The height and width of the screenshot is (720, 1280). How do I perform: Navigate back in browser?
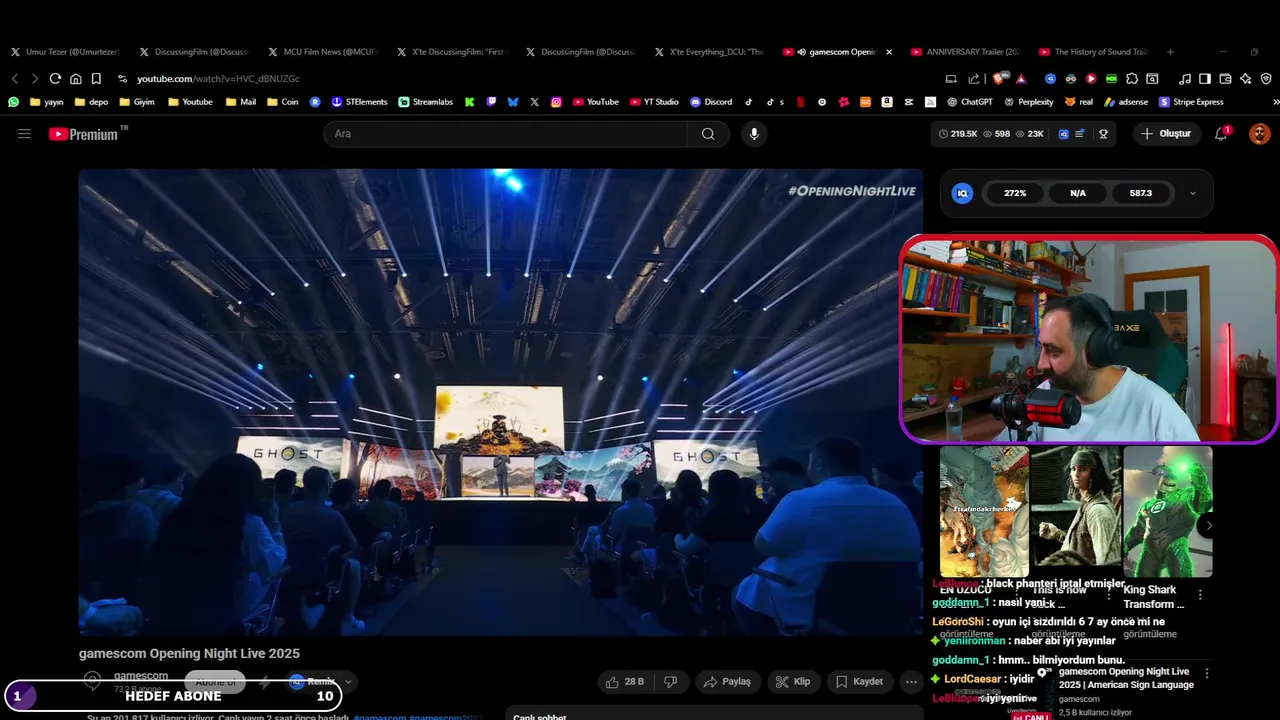[x=15, y=79]
